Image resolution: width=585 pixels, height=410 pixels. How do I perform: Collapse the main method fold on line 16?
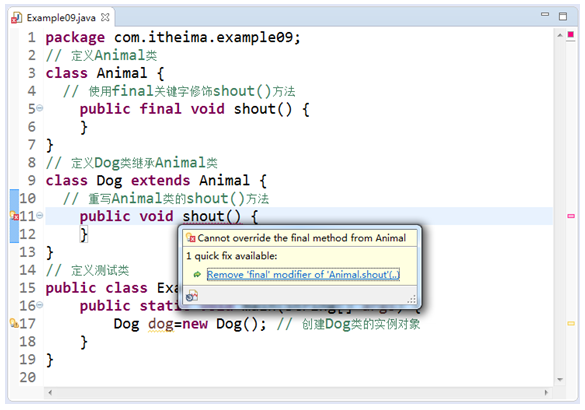tap(40, 305)
